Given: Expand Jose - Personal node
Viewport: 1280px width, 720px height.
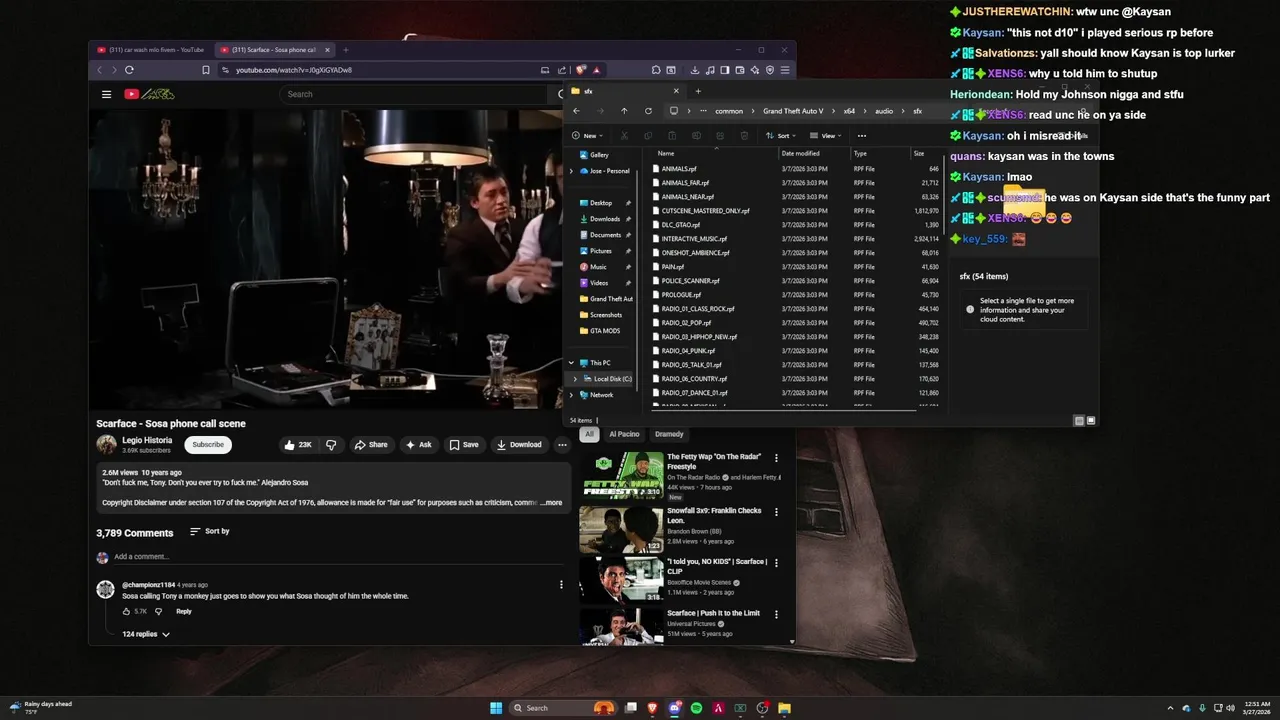Looking at the screenshot, I should tap(571, 171).
